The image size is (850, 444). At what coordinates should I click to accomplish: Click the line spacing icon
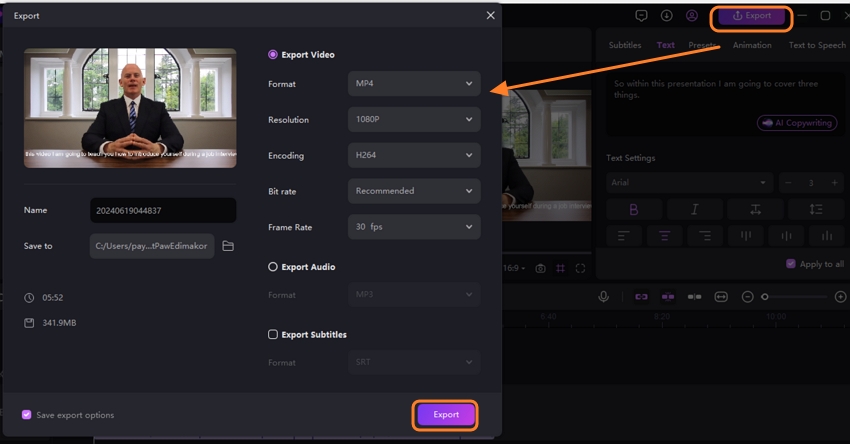pyautogui.click(x=816, y=209)
